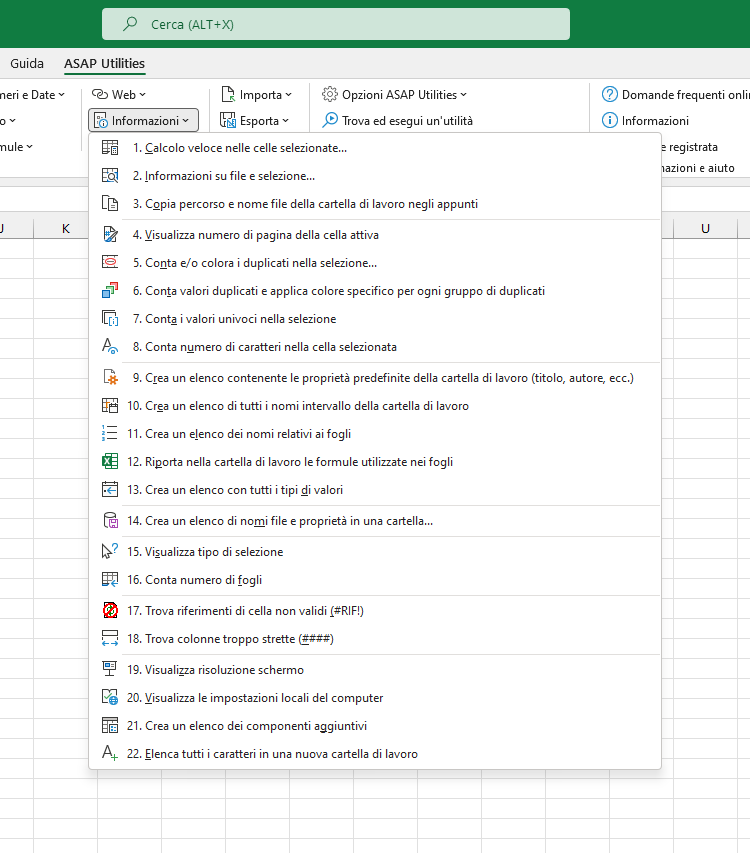750x853 pixels.
Task: Choose Visualizza risoluzione schermo
Action: coord(375,670)
